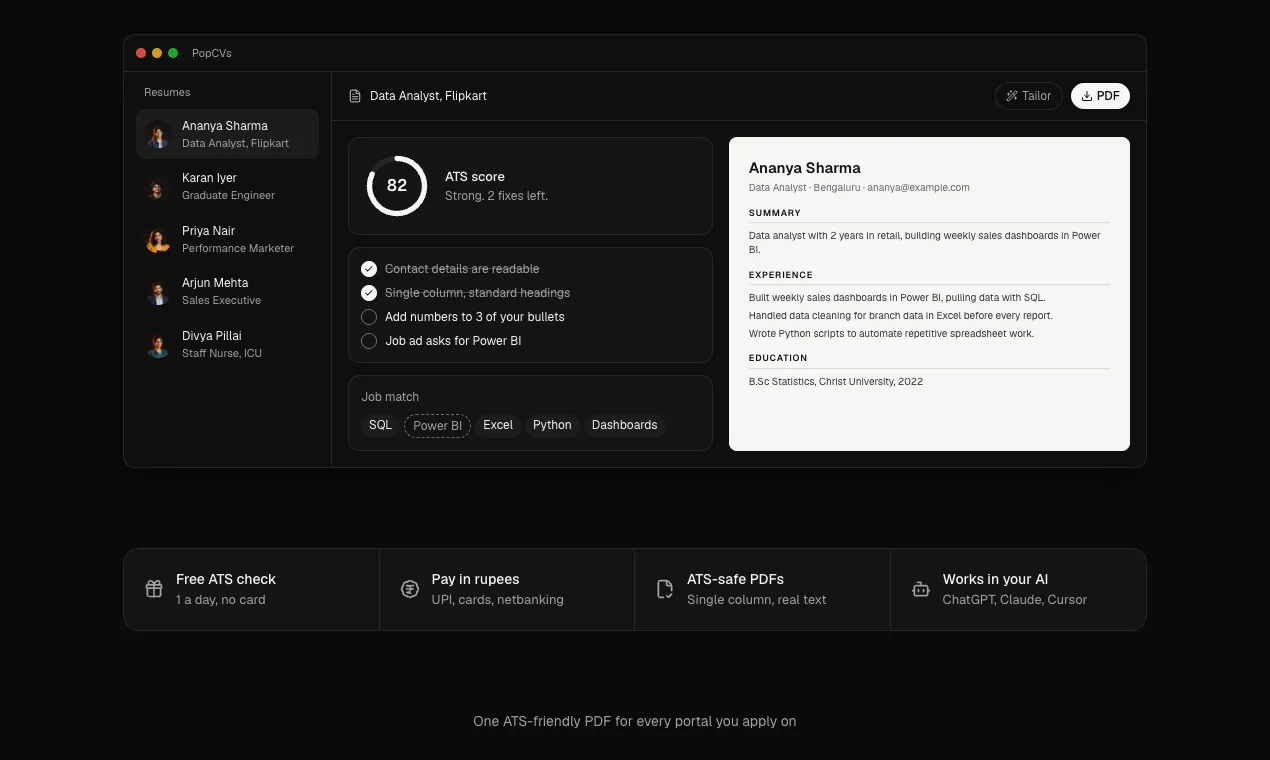This screenshot has height=760, width=1270.
Task: Uncheck Contact details are readable
Action: click(x=369, y=269)
